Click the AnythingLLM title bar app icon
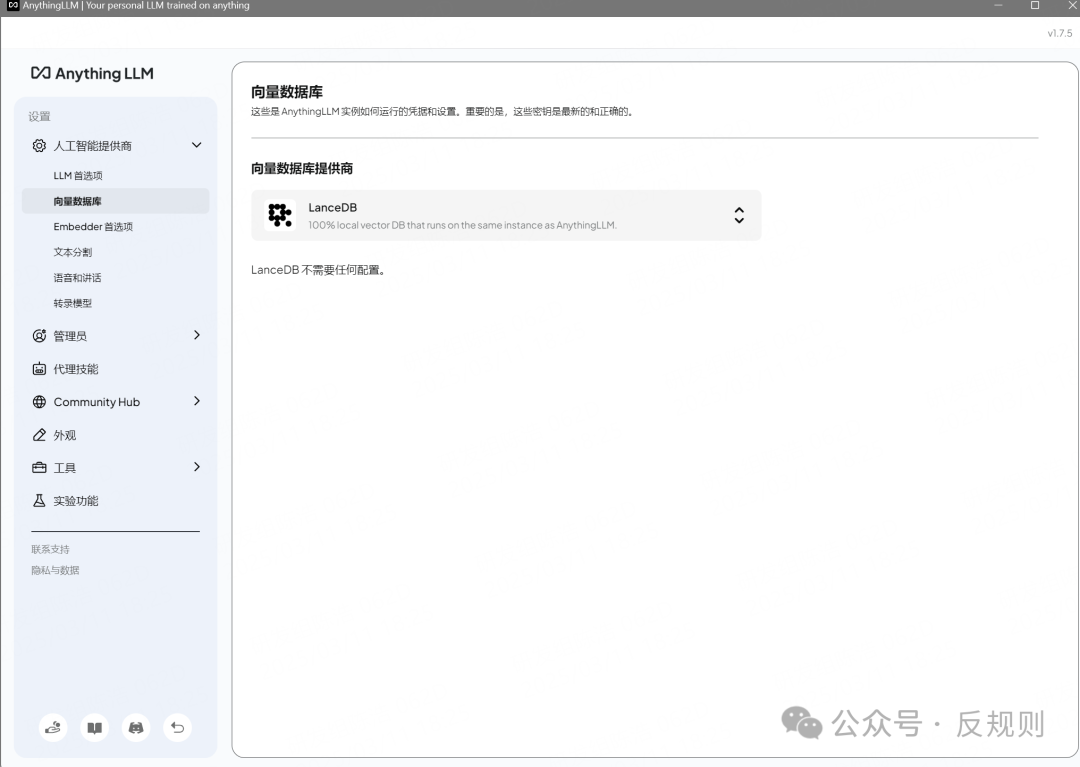This screenshot has height=767, width=1080. tap(13, 6)
